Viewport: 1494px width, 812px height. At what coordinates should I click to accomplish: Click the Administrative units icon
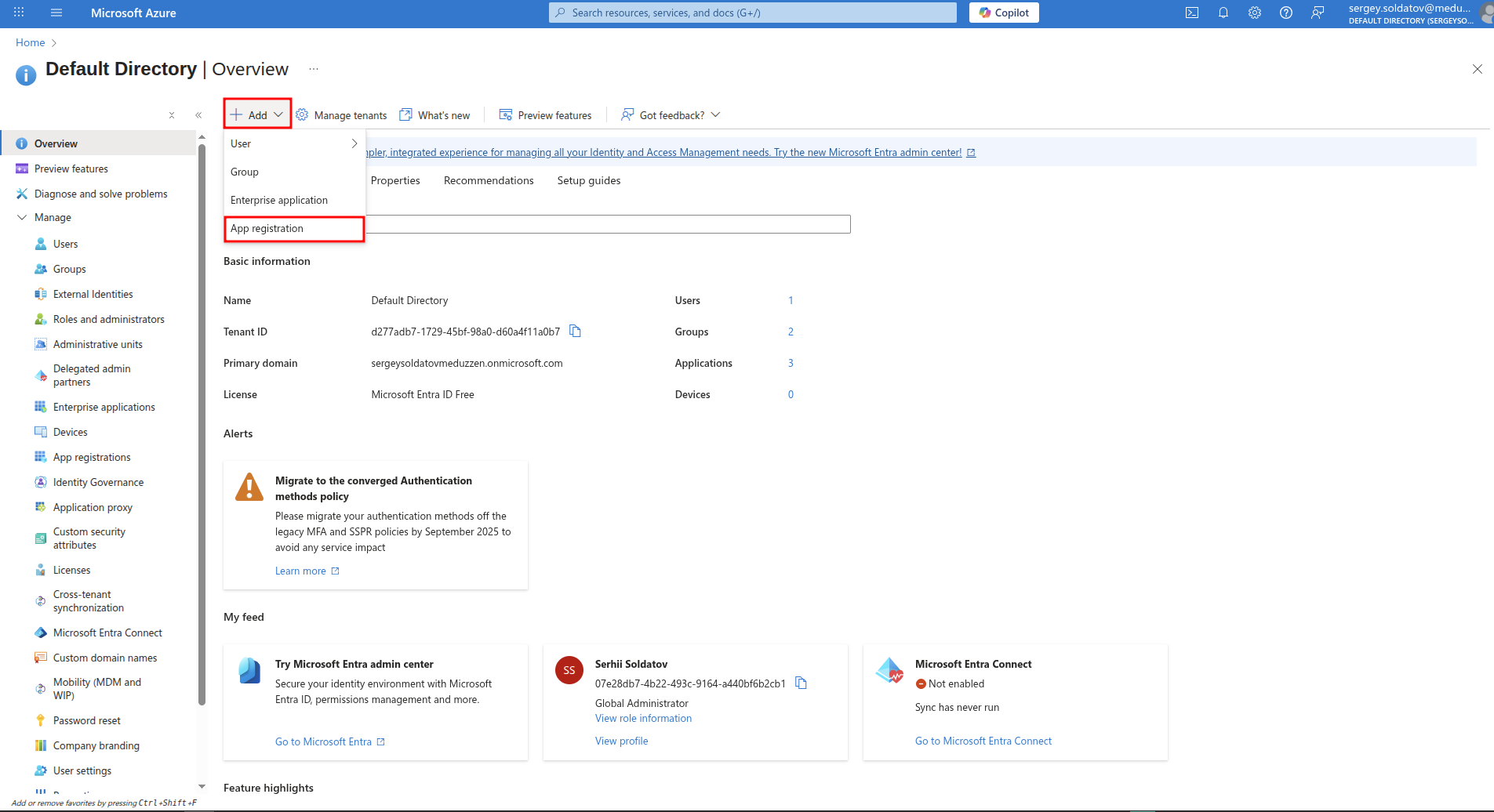point(41,344)
